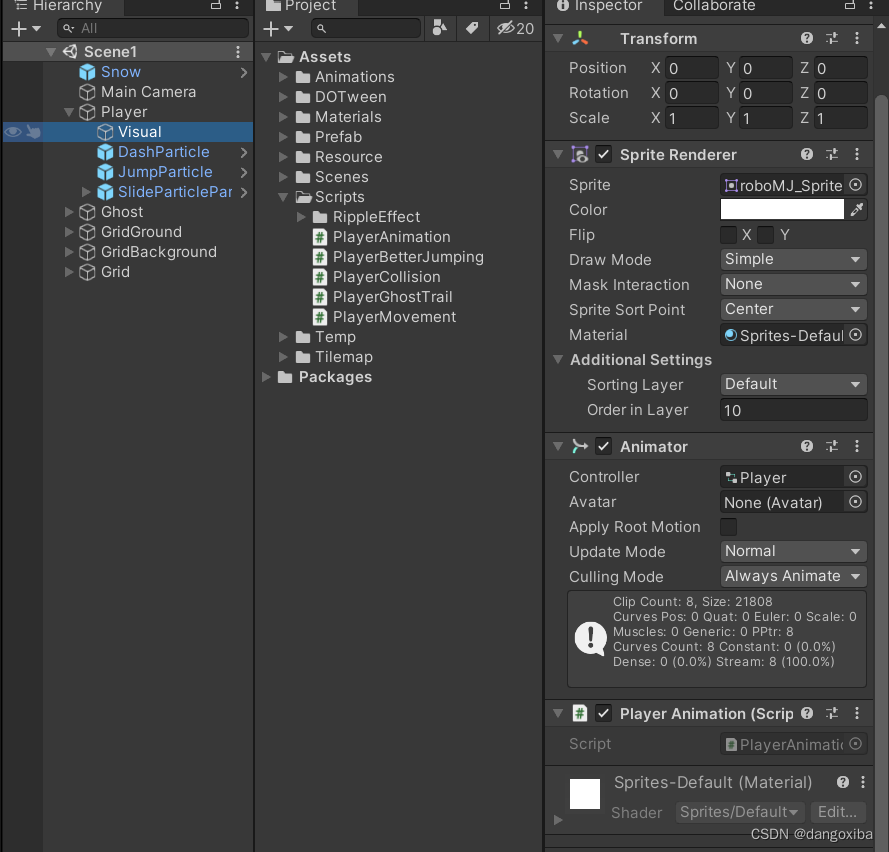This screenshot has width=889, height=852.
Task: Open Animator preset icon
Action: (x=832, y=446)
